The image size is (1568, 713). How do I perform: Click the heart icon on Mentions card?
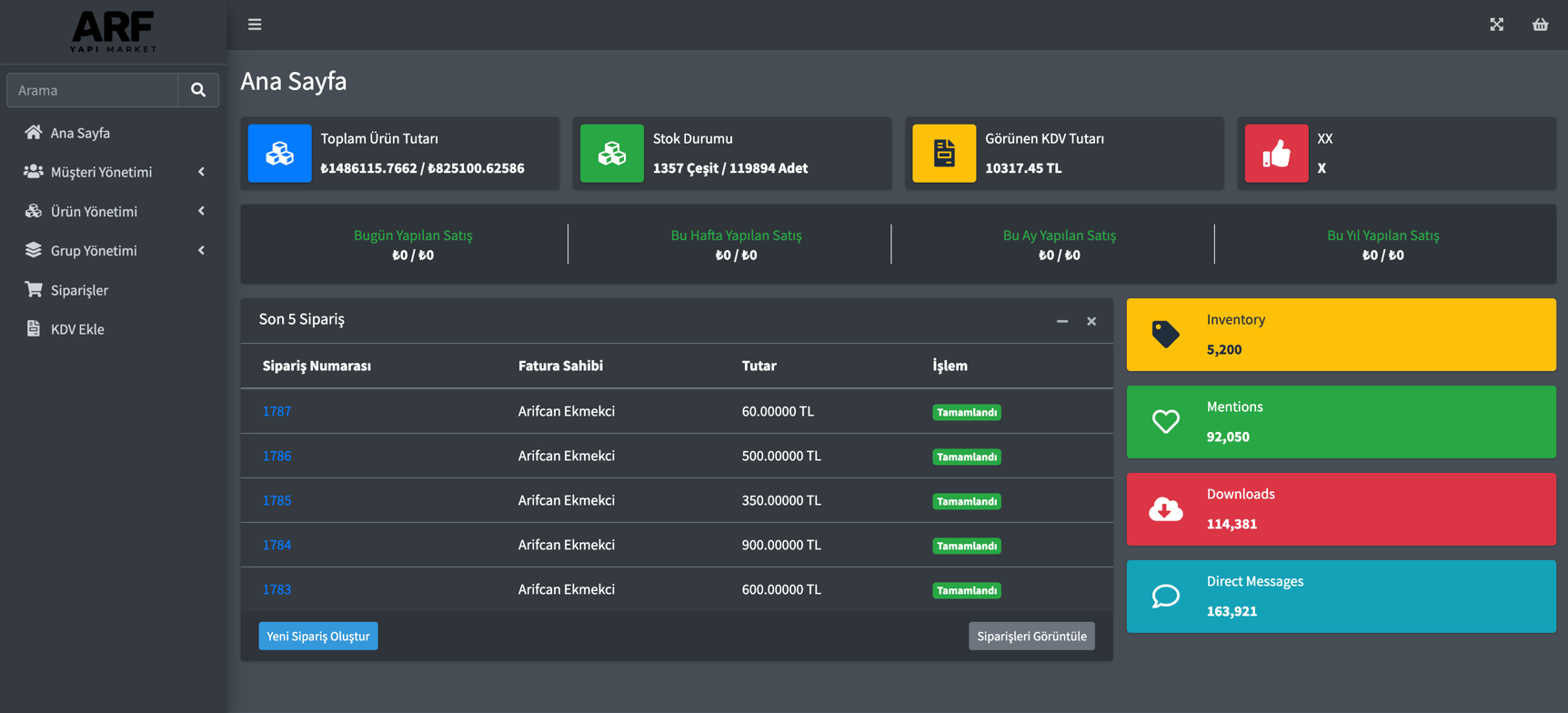coord(1166,421)
